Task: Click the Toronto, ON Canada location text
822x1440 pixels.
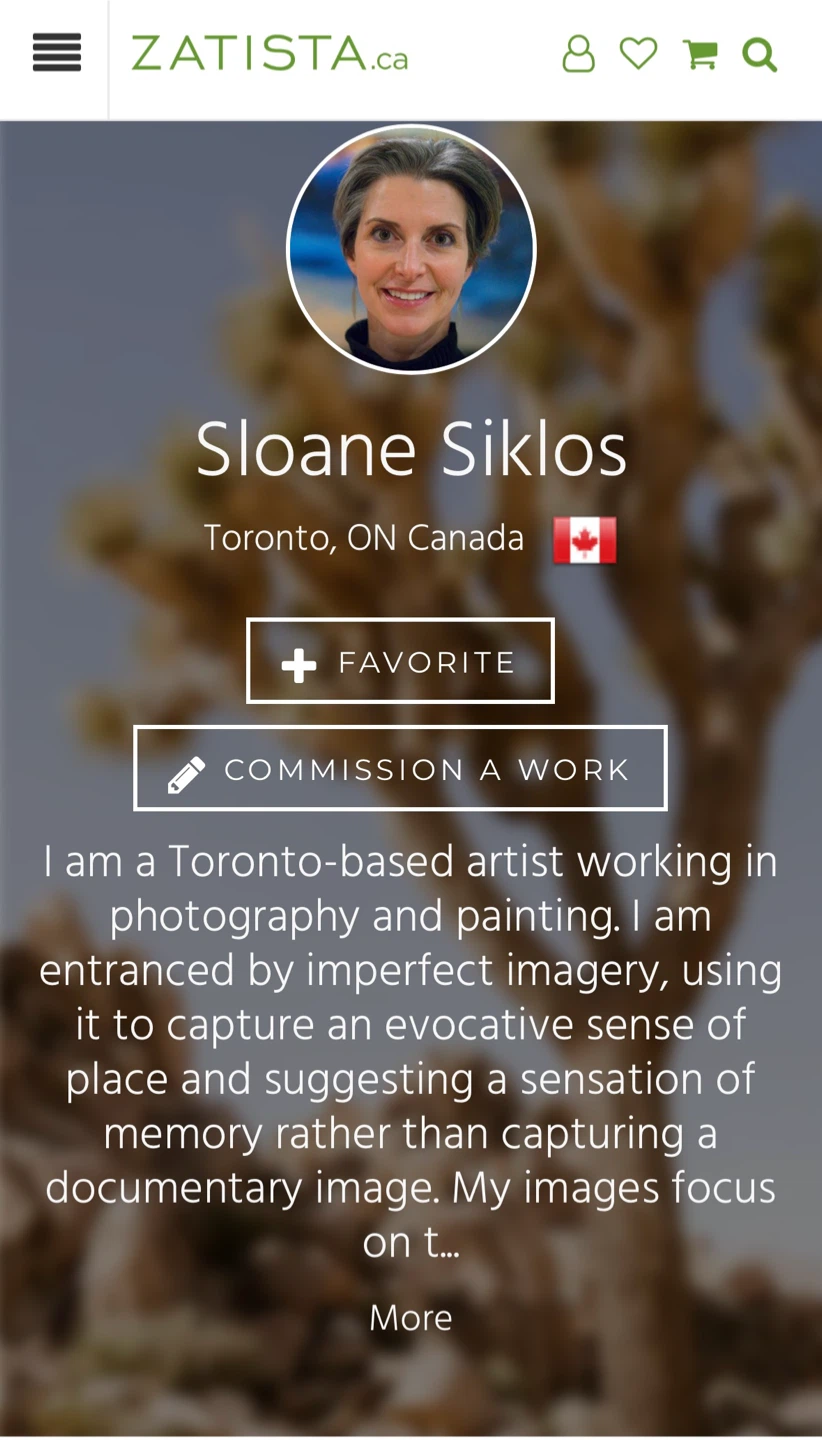Action: tap(364, 540)
